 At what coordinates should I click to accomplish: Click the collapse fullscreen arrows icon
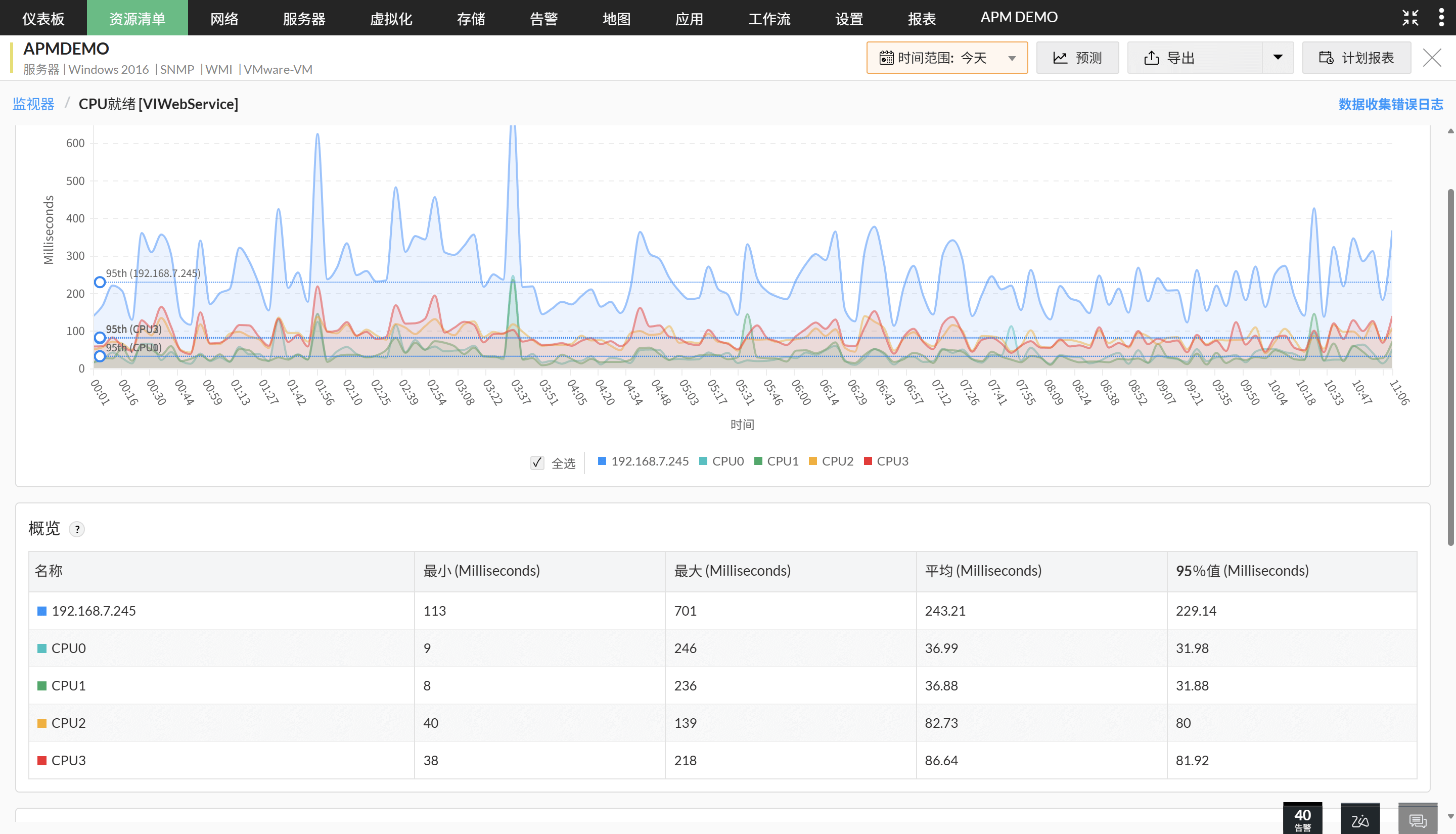click(x=1409, y=18)
